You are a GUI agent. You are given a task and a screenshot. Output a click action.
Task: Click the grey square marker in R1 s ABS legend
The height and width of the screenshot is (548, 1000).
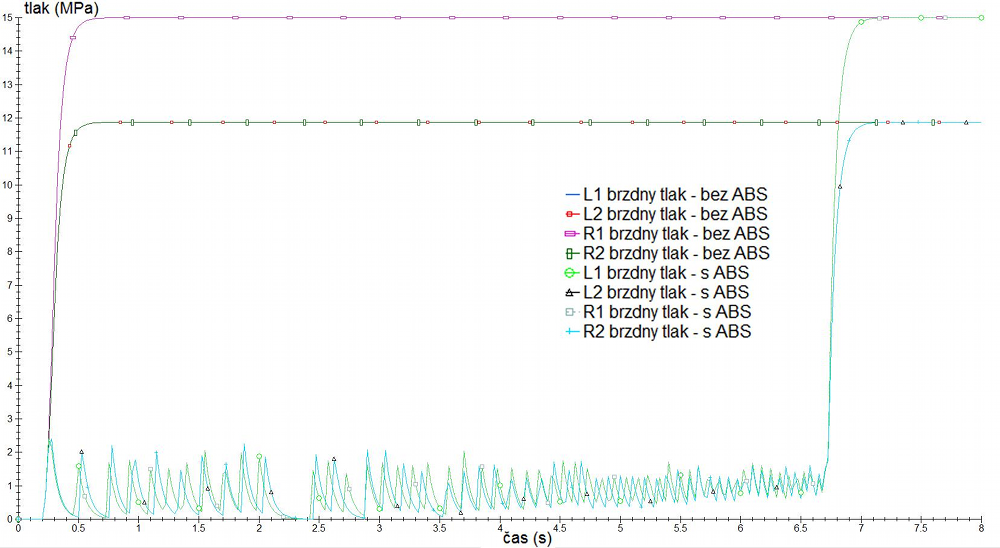(x=571, y=313)
